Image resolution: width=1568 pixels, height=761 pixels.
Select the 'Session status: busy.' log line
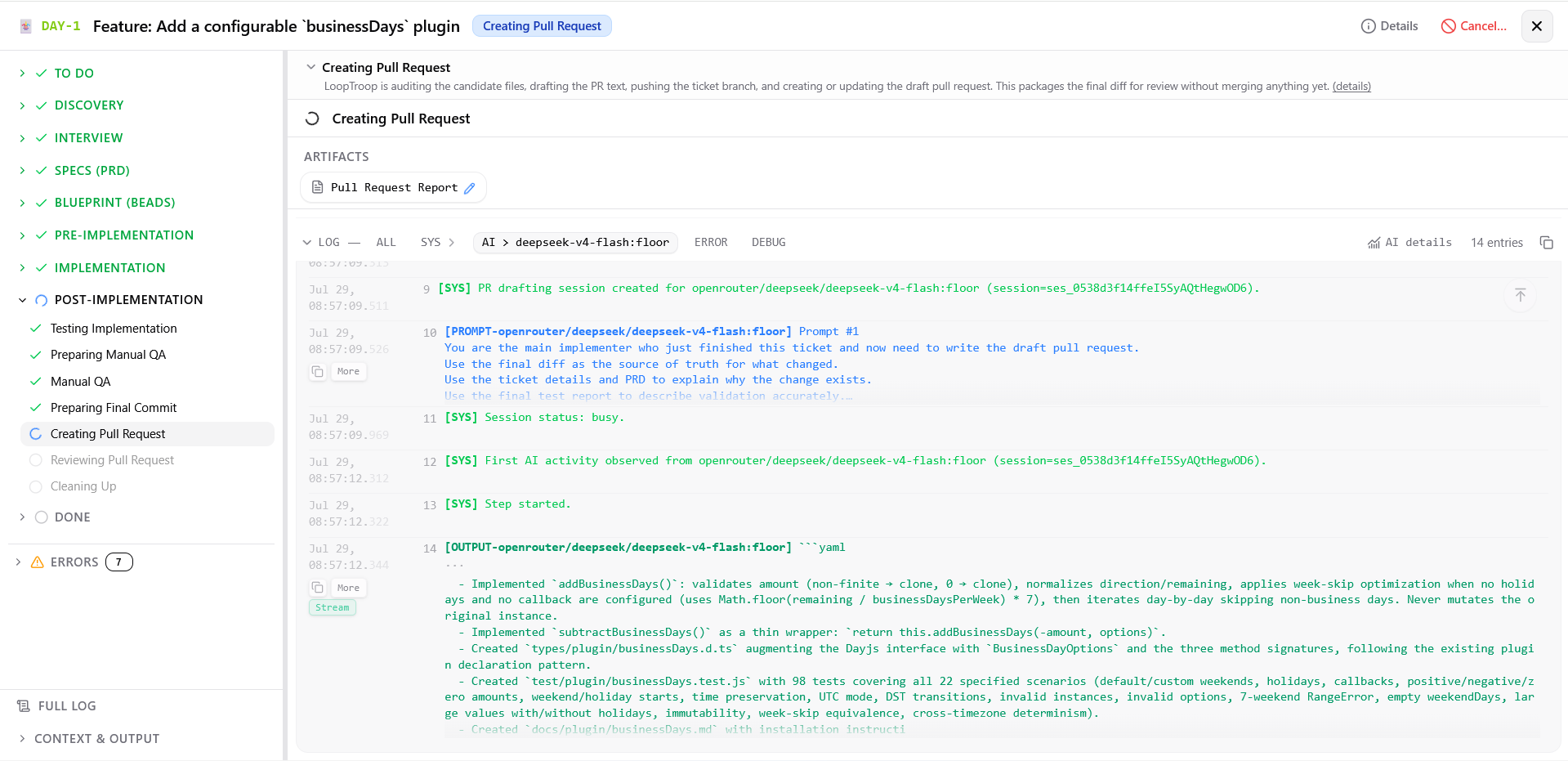534,418
